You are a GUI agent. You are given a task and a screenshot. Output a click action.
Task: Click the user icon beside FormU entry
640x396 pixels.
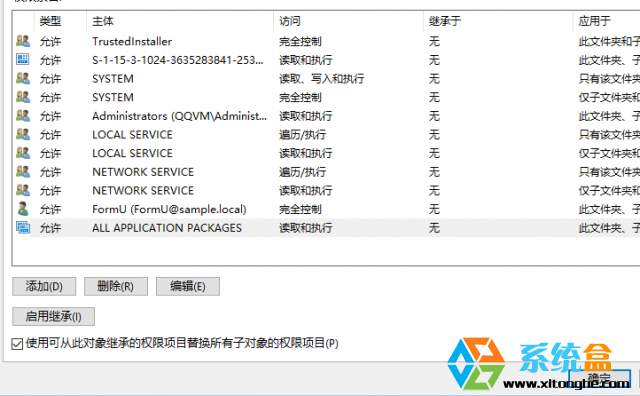(23, 209)
